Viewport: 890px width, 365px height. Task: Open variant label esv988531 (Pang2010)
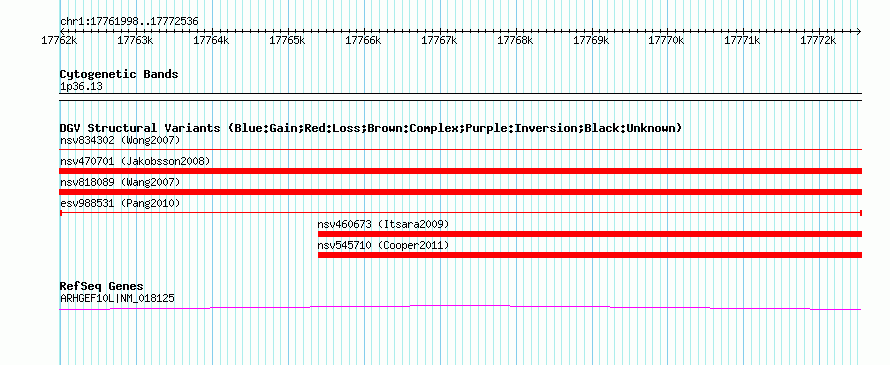120,203
